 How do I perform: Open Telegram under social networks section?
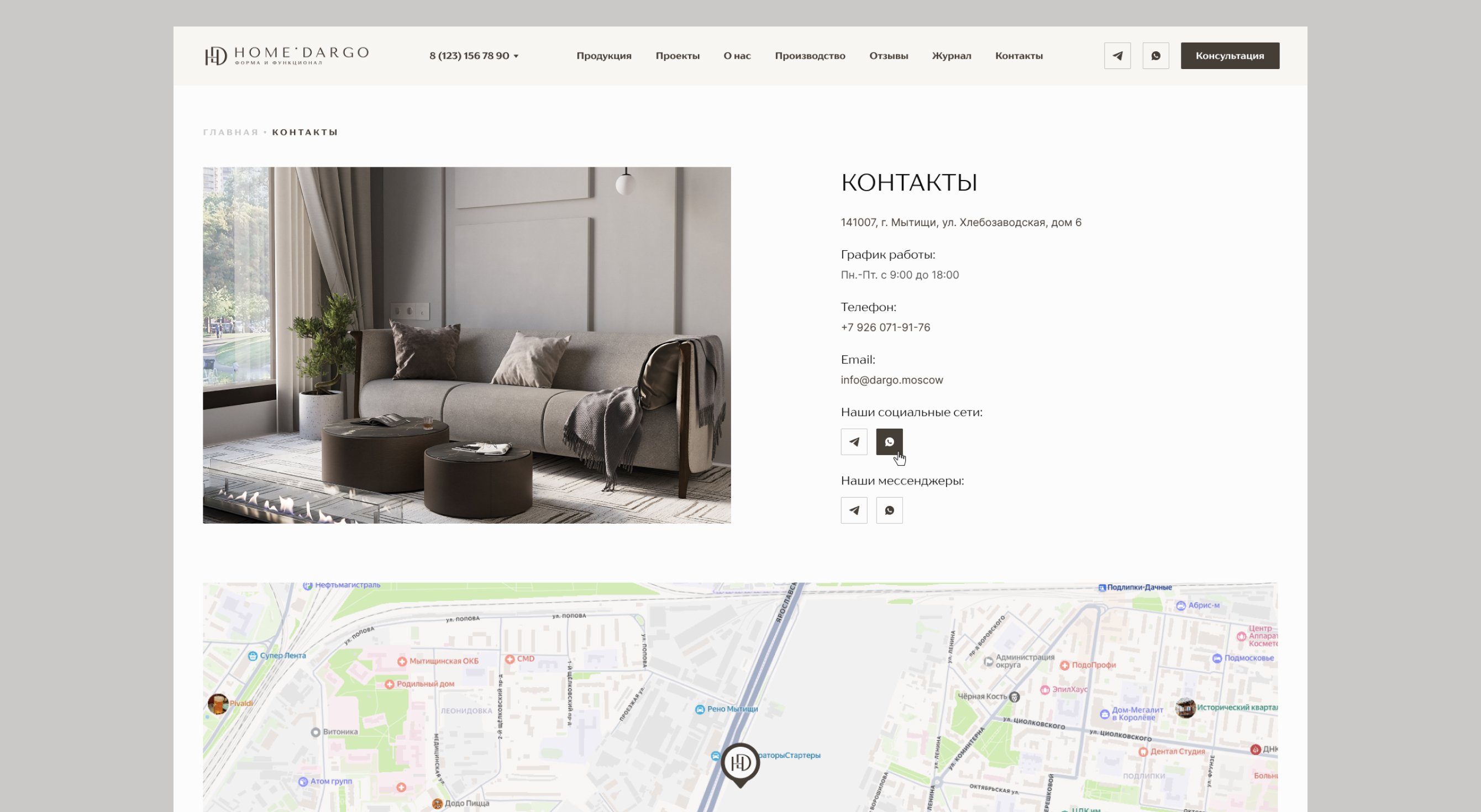click(854, 442)
